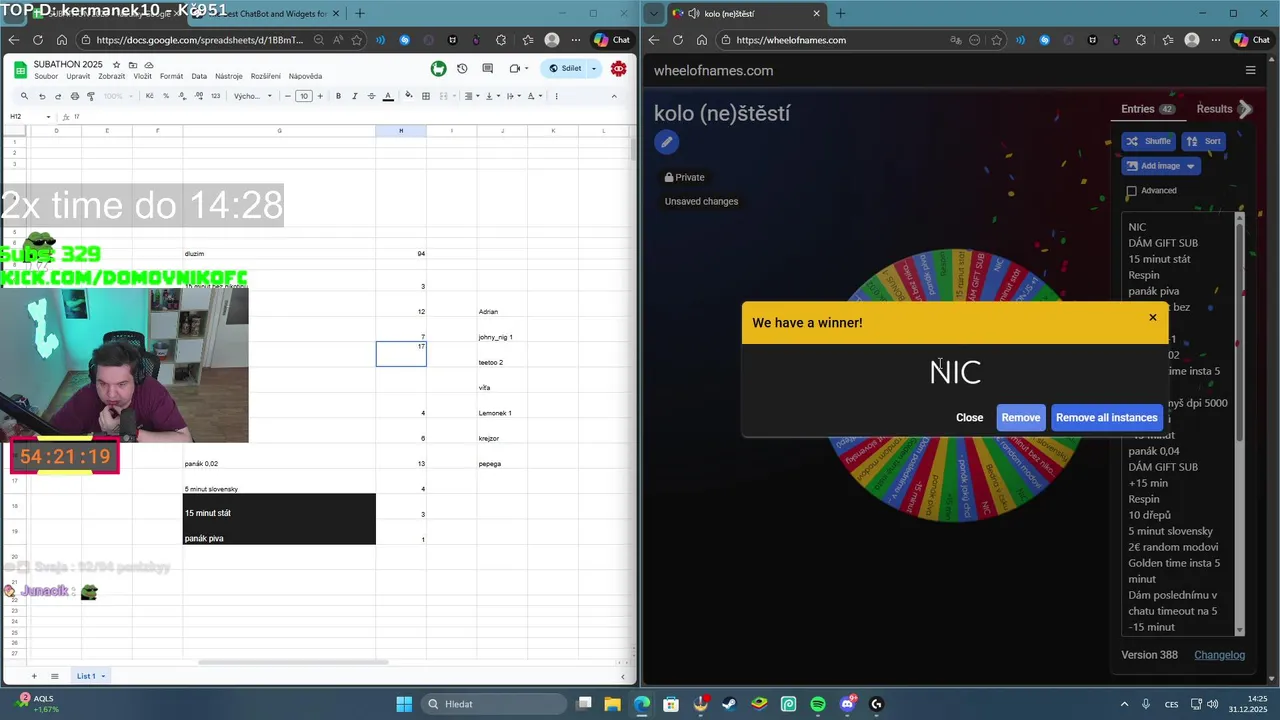Toggle bold formatting
1280x720 pixels.
[x=338, y=96]
